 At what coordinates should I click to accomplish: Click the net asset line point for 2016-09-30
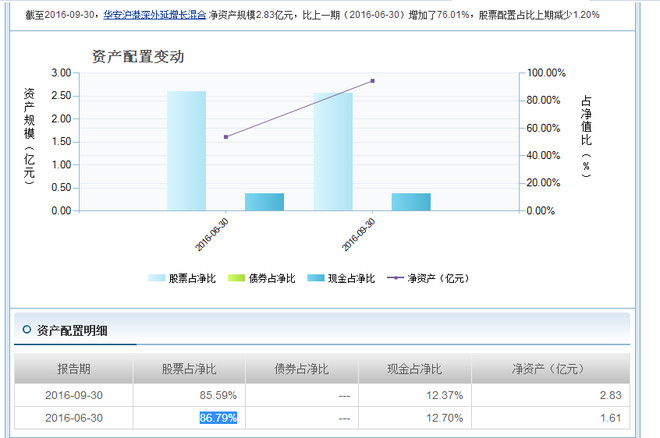coord(373,81)
